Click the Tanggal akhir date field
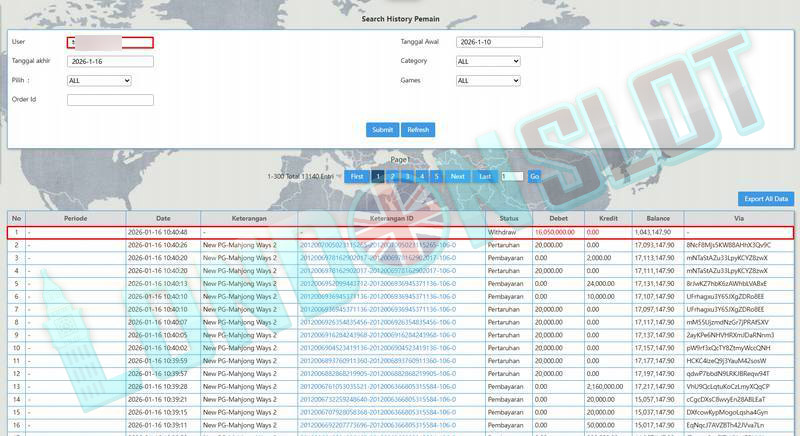Viewport: 800px width, 436px height. coord(110,61)
